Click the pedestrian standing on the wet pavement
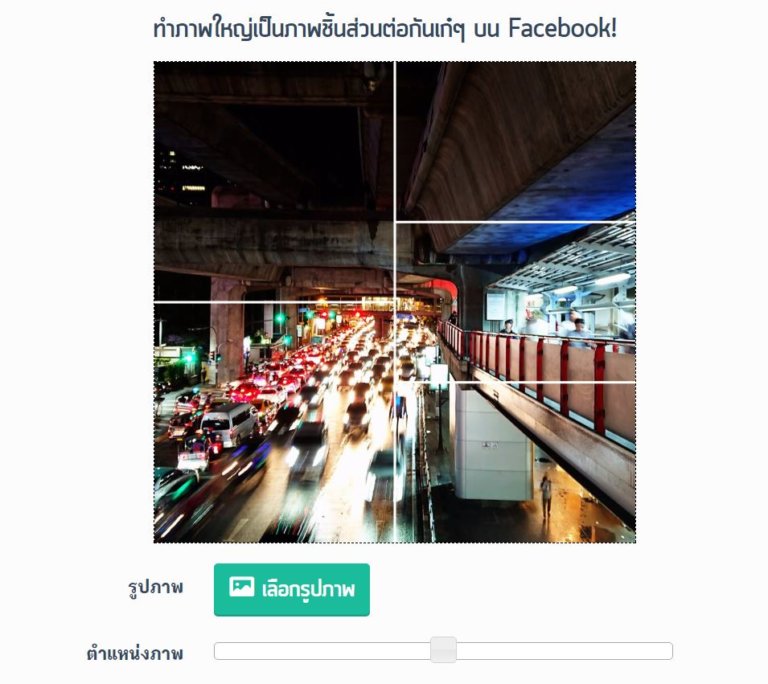 (546, 495)
